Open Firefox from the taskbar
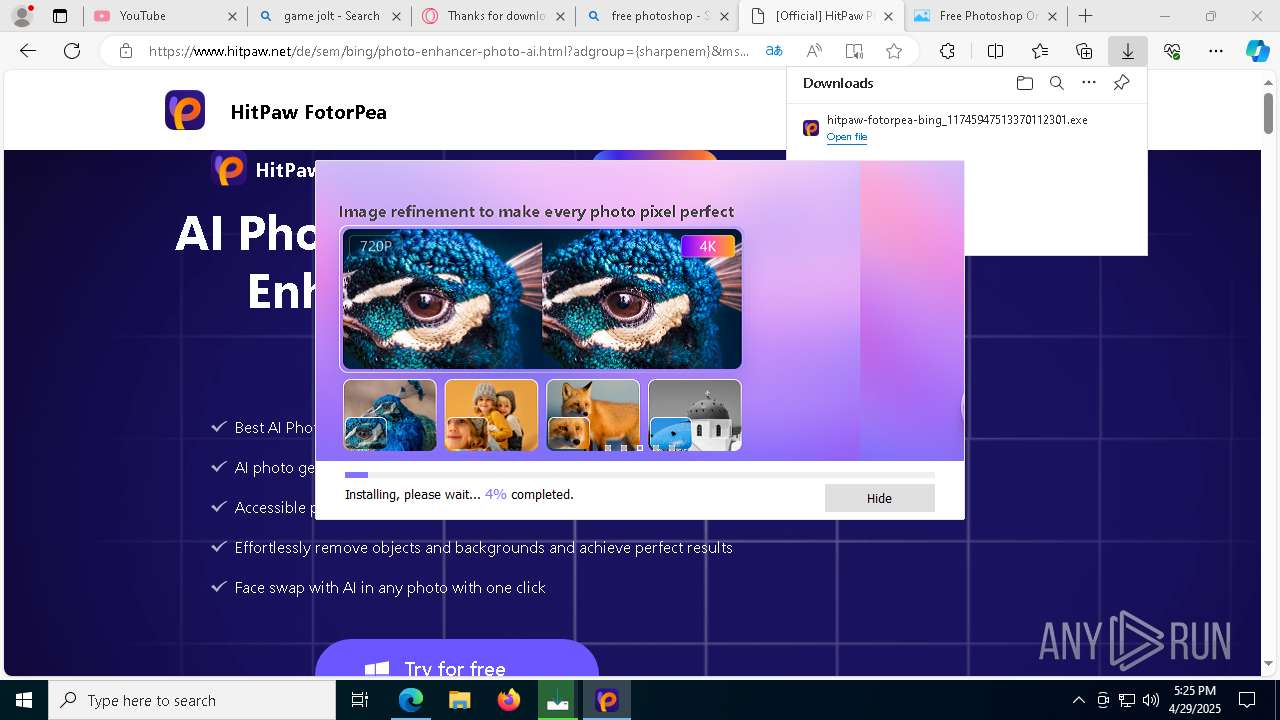Screen dimensions: 1280x720 [x=509, y=700]
